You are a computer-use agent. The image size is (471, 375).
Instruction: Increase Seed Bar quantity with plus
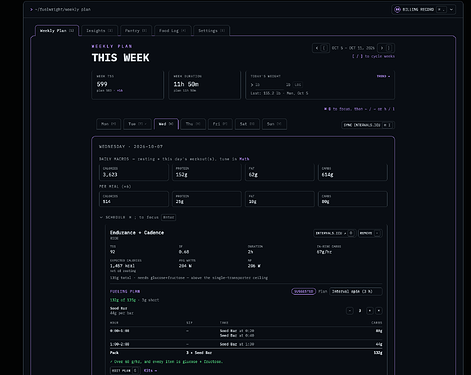[370, 311]
